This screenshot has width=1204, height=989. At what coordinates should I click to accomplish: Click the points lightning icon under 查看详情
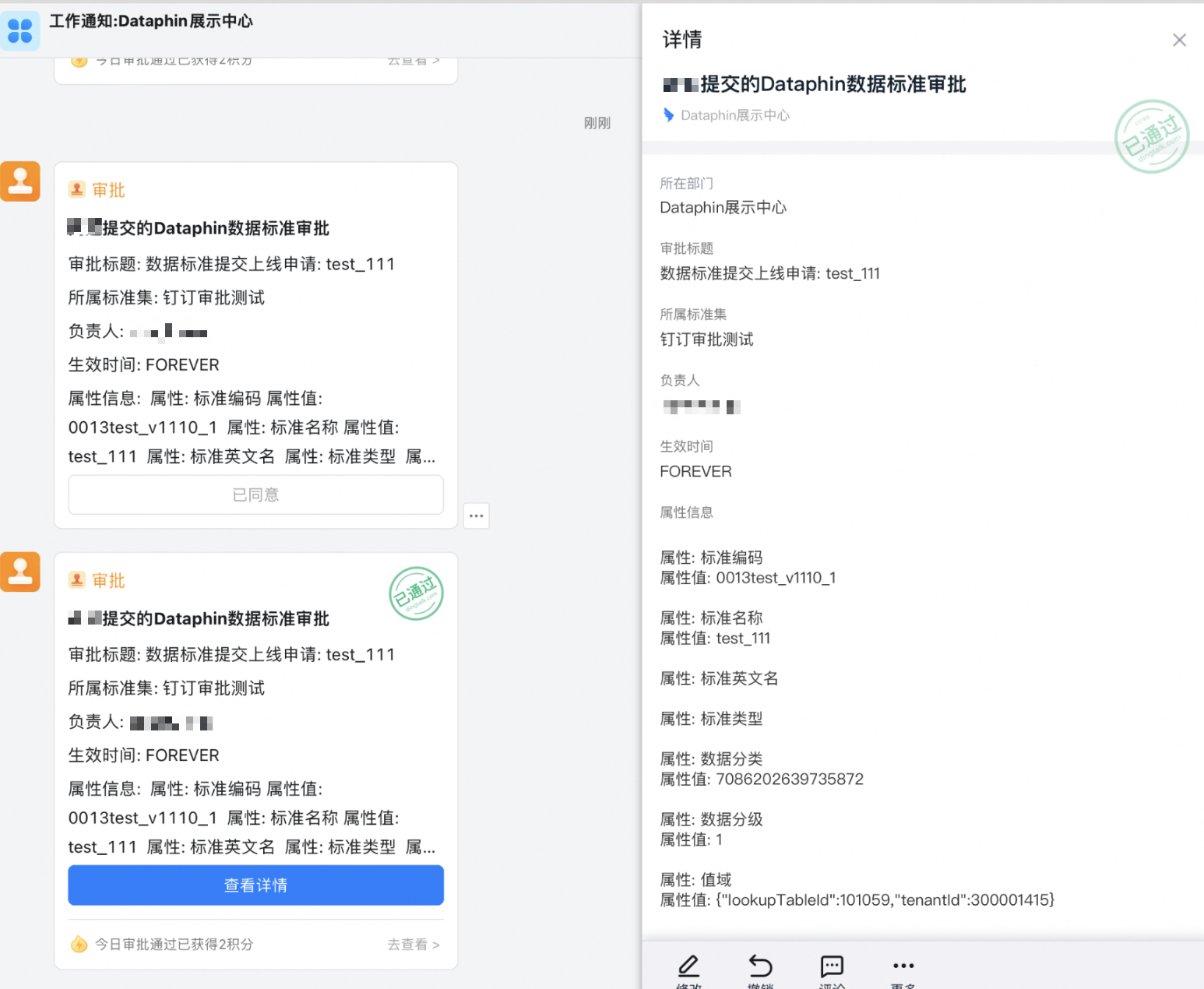tap(79, 945)
